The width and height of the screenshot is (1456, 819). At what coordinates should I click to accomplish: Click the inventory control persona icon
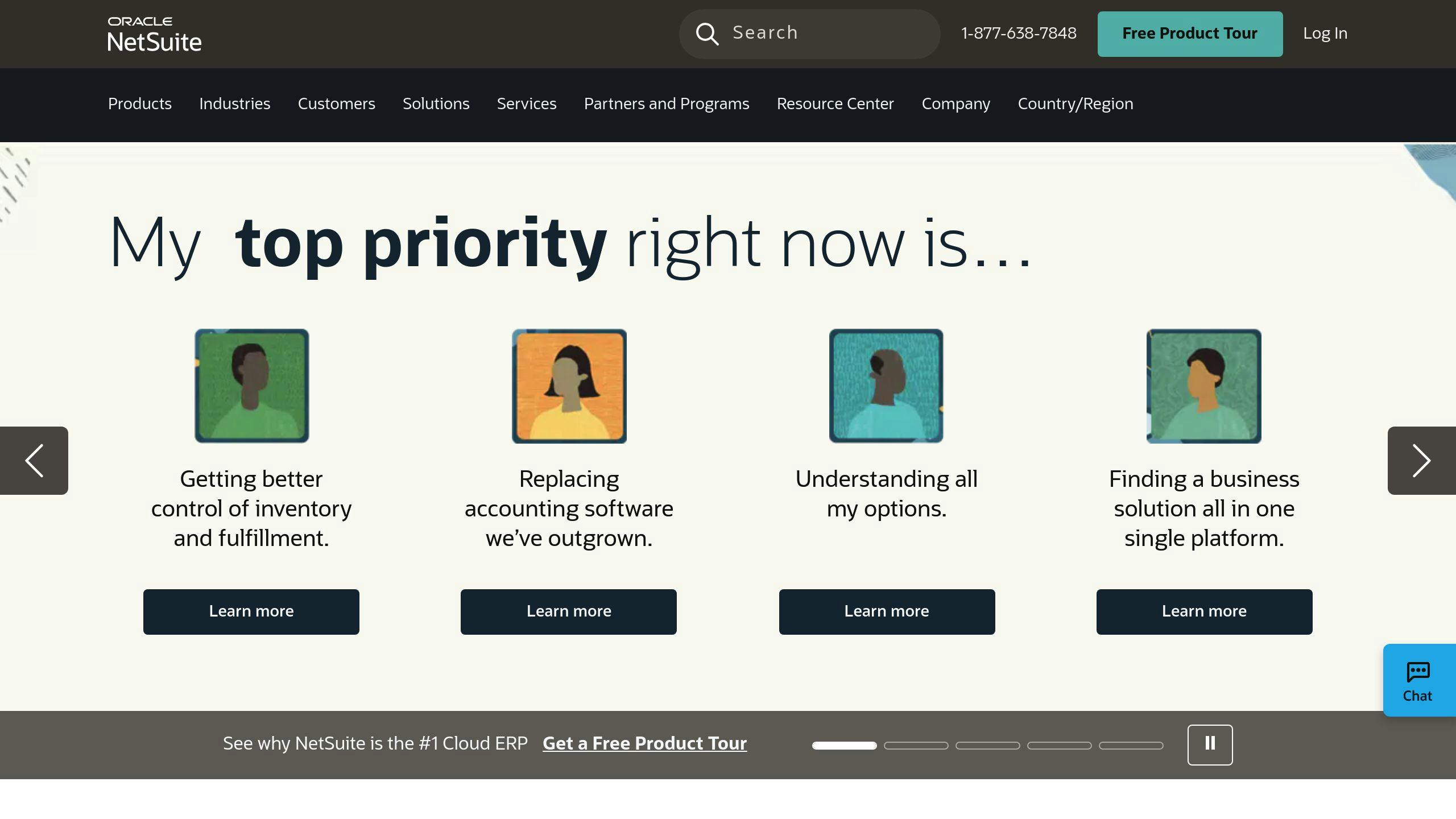251,385
